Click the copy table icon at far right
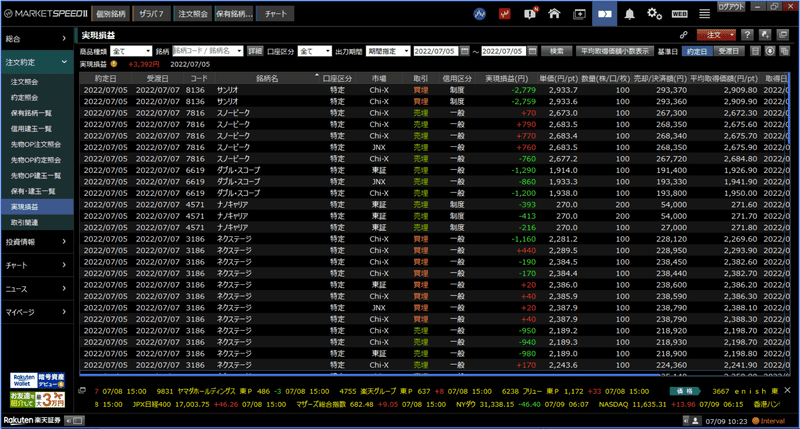800x429 pixels. 785,51
